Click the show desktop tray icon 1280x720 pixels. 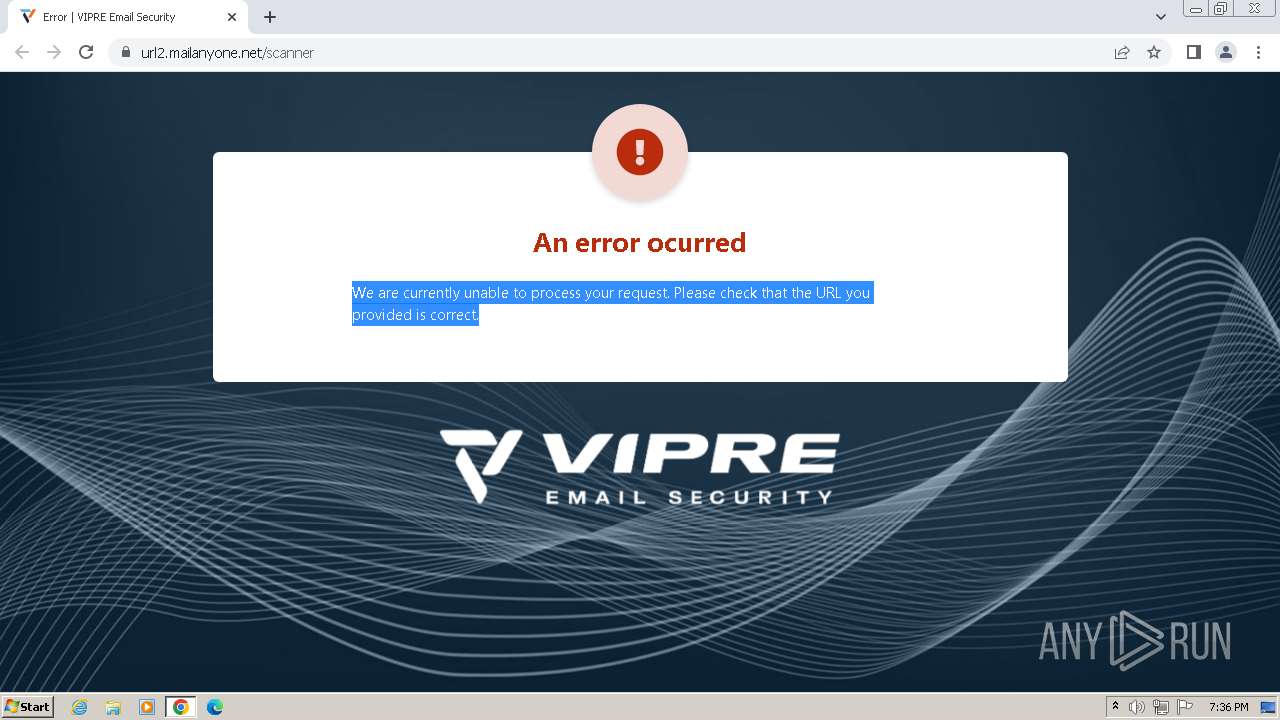pyautogui.click(x=1269, y=707)
